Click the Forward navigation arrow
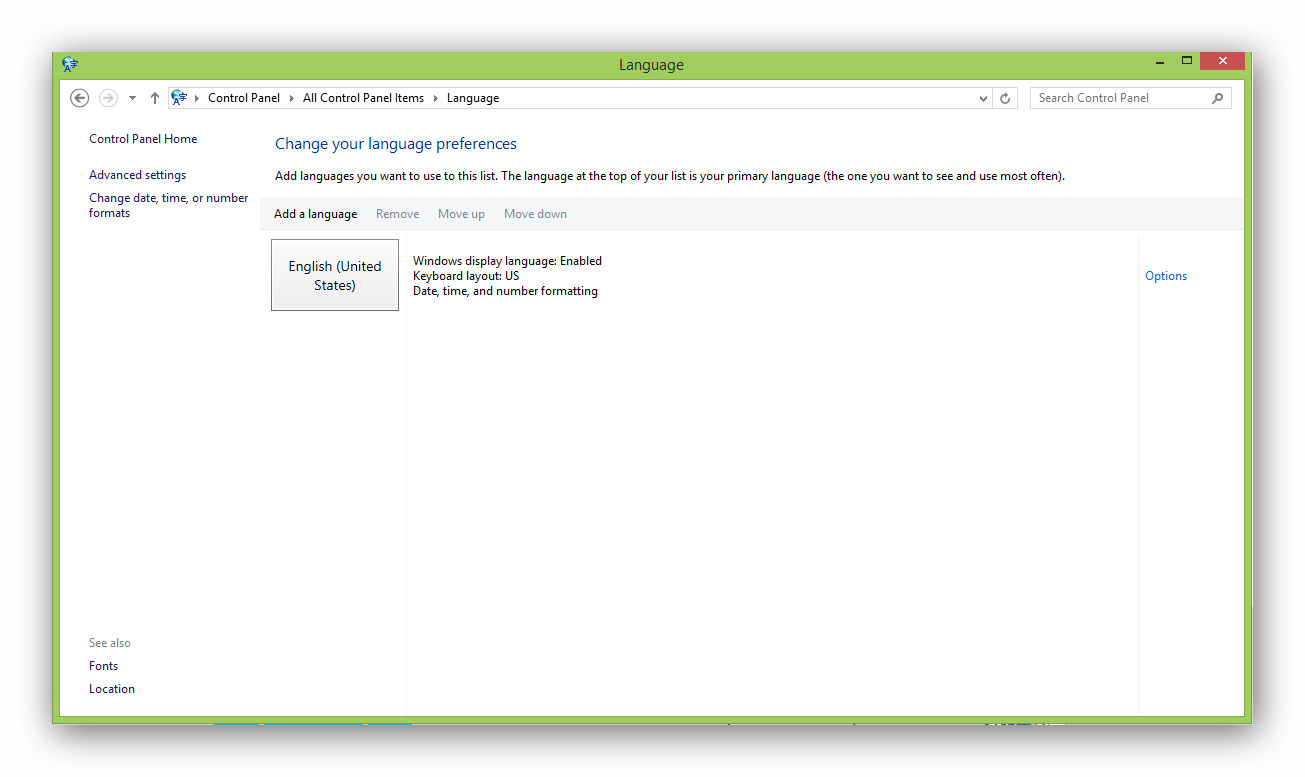The height and width of the screenshot is (777, 1305). [108, 98]
